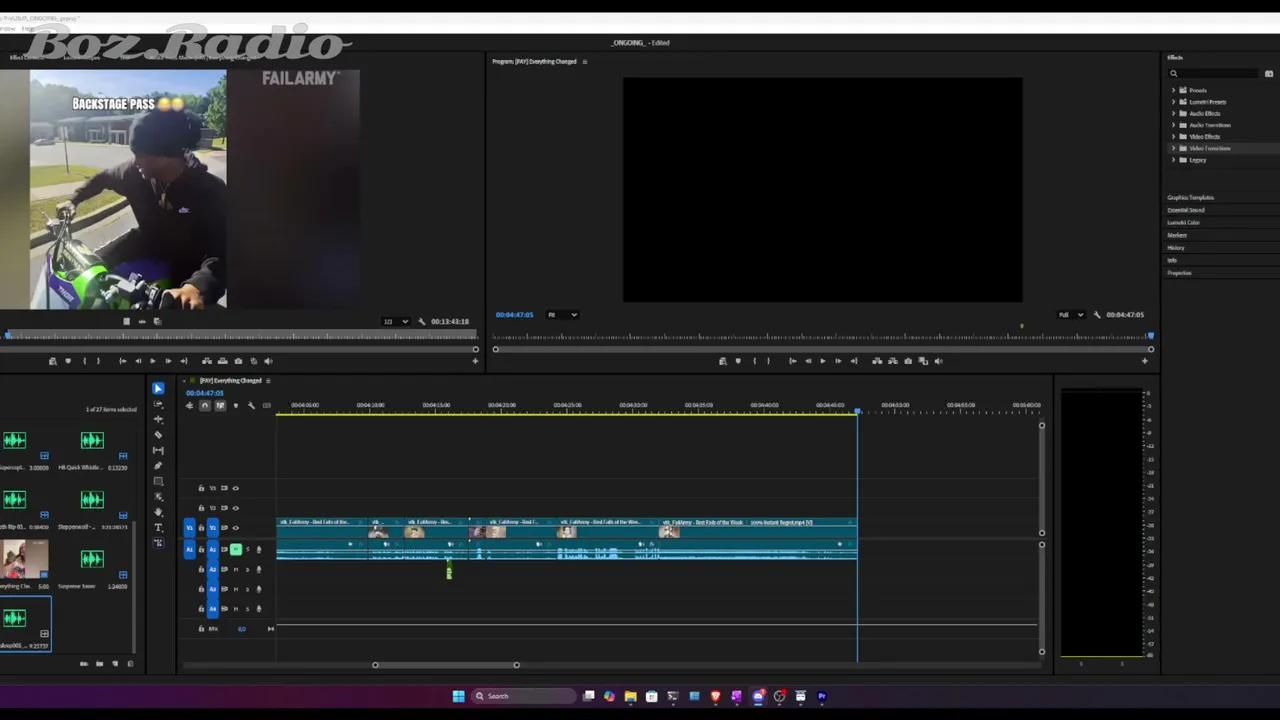
Task: Select the Razor tool
Action: (x=158, y=435)
